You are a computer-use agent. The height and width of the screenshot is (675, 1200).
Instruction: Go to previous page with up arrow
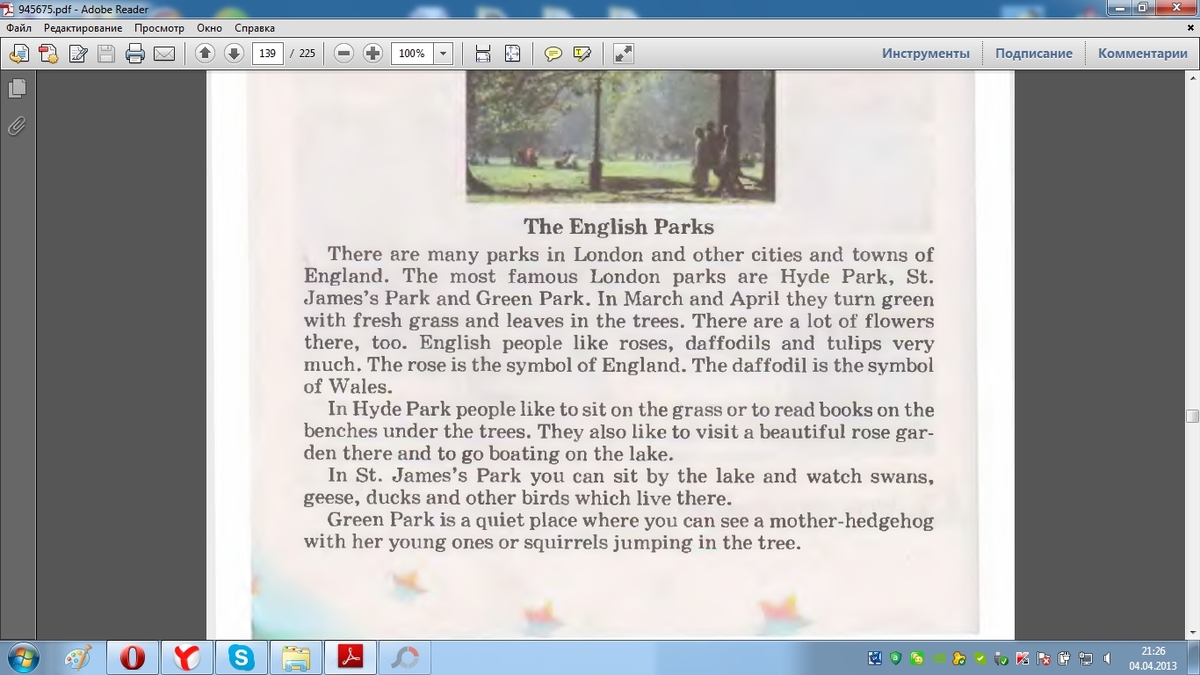coord(205,54)
